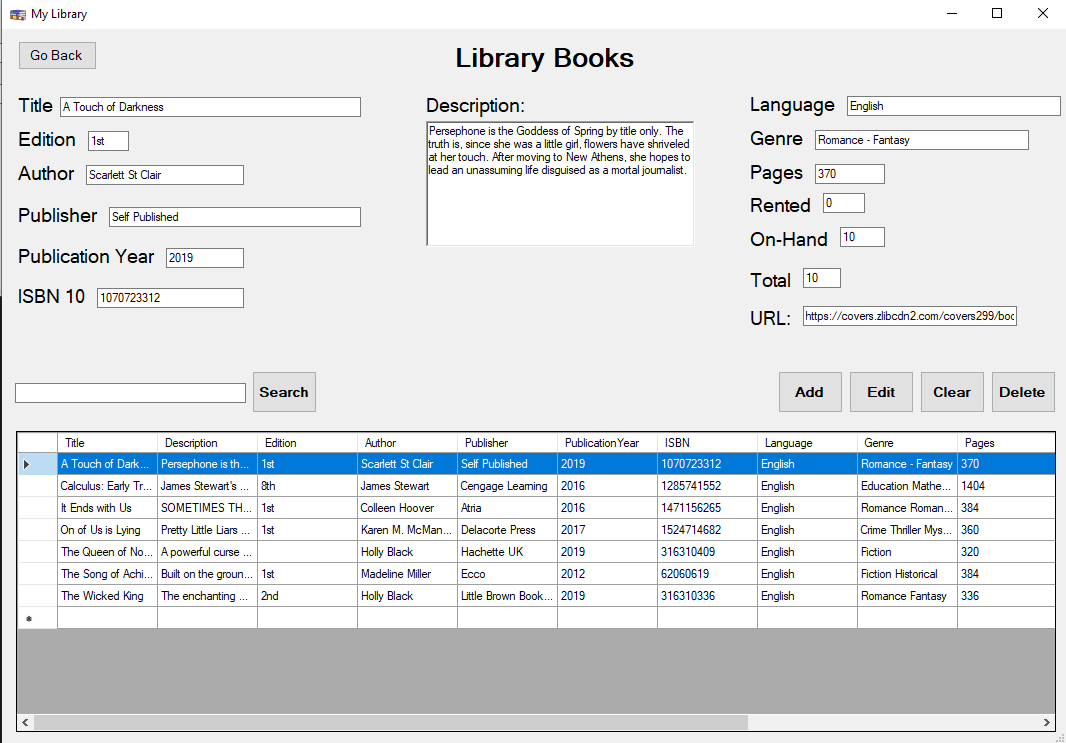Click Add to insert a new book
1066x743 pixels.
point(810,392)
